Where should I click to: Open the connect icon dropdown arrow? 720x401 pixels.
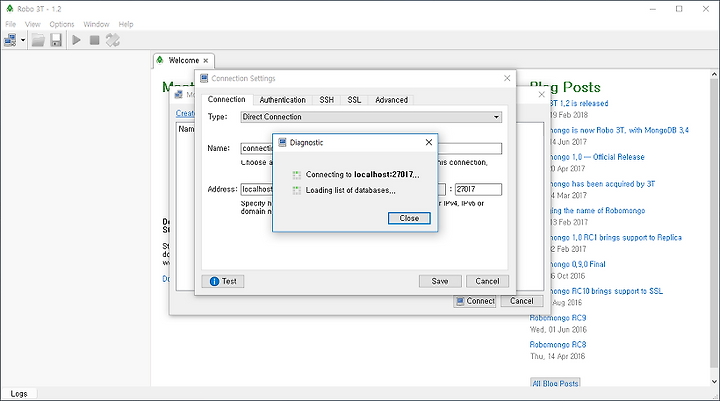(23, 40)
